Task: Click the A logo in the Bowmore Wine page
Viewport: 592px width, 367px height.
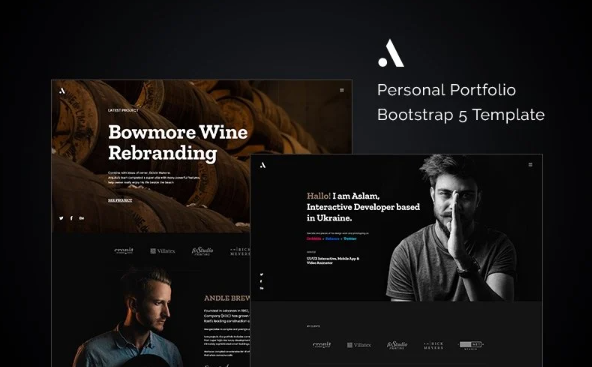Action: (62, 91)
